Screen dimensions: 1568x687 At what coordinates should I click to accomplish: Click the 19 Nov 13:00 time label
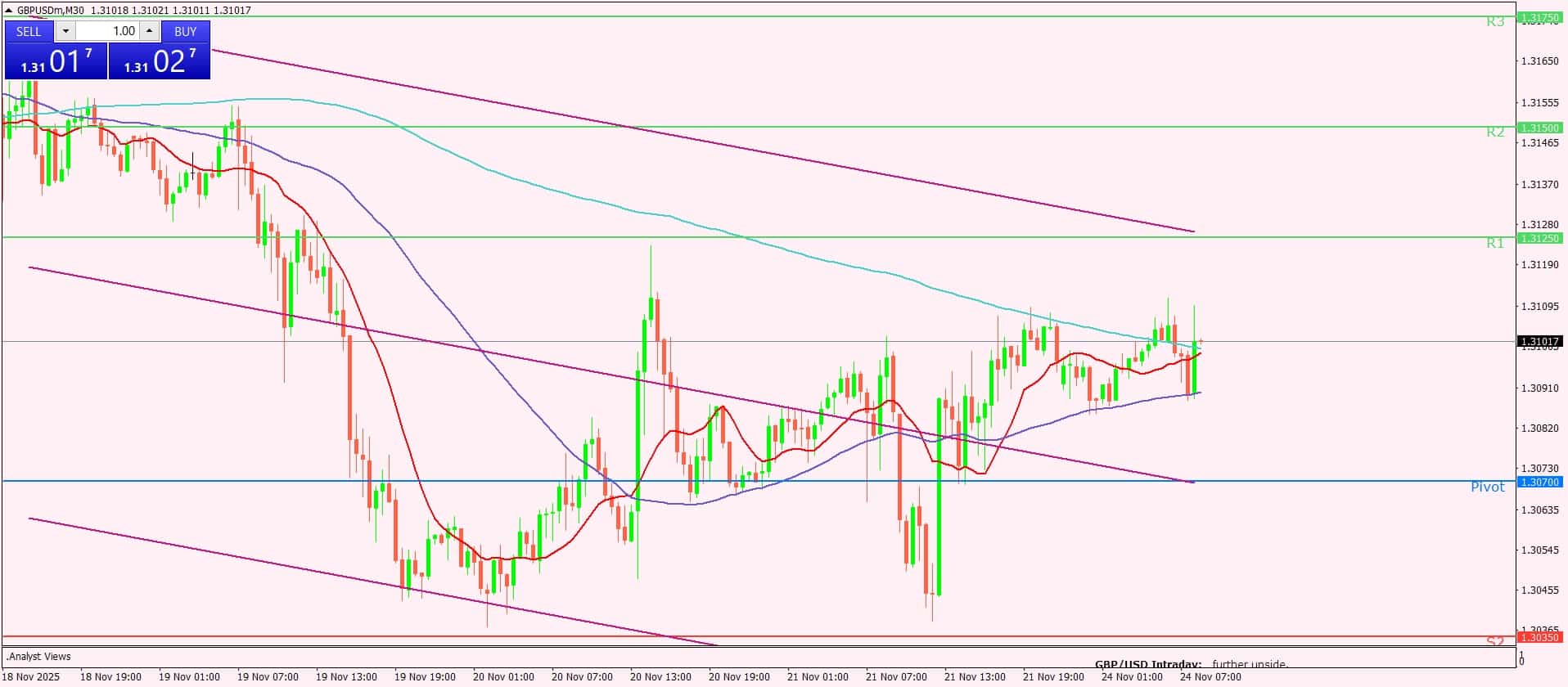click(346, 677)
